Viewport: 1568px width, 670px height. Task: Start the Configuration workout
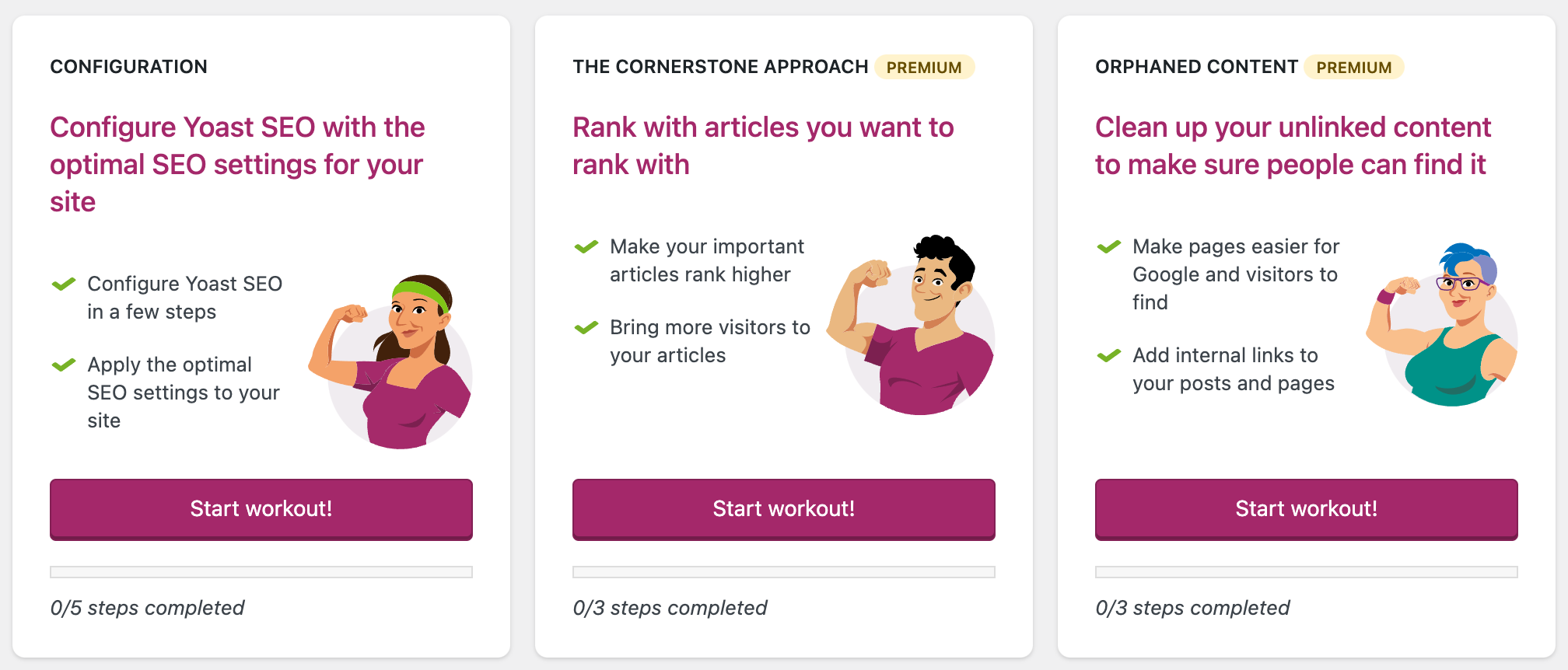[x=261, y=509]
